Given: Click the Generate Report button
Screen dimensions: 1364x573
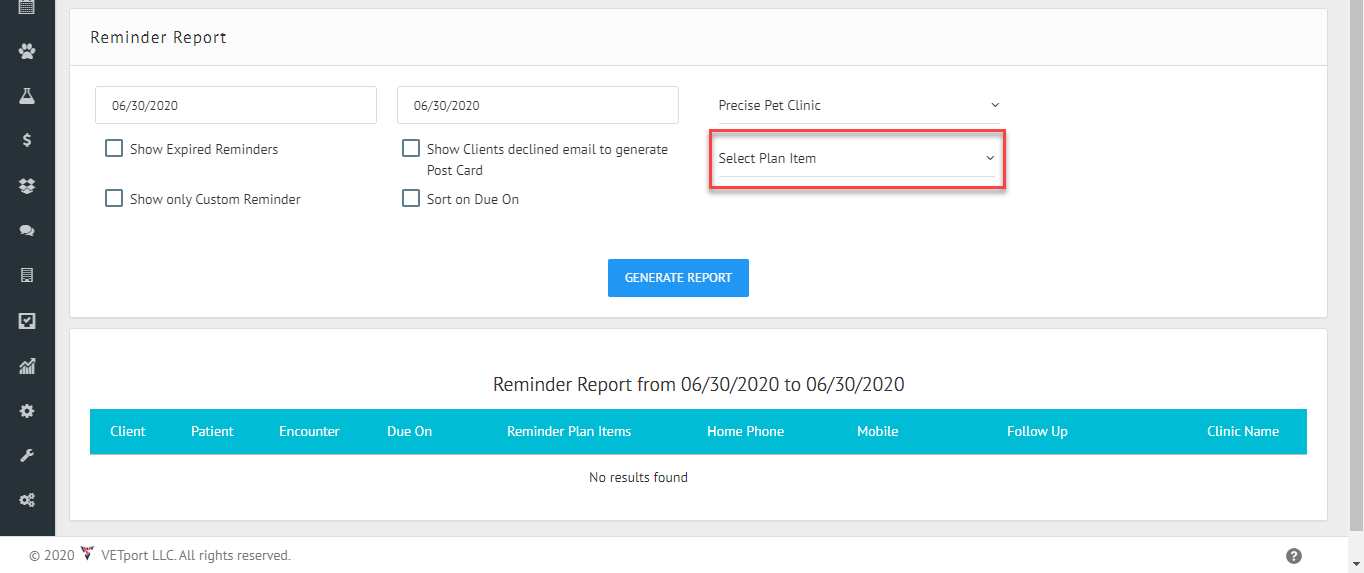Looking at the screenshot, I should (x=678, y=278).
